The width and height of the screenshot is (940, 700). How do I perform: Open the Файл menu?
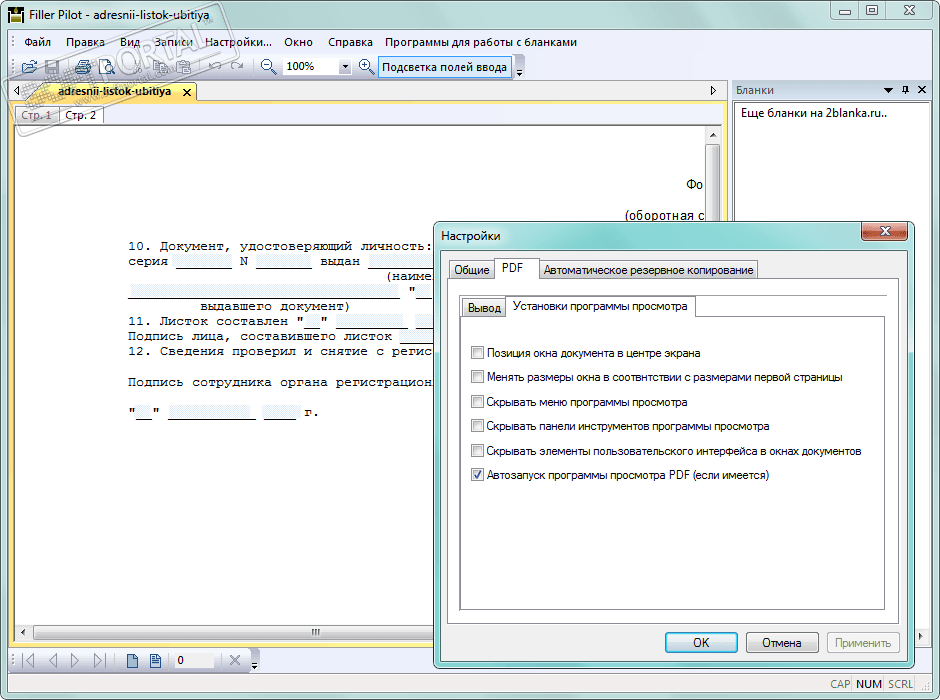coord(37,42)
